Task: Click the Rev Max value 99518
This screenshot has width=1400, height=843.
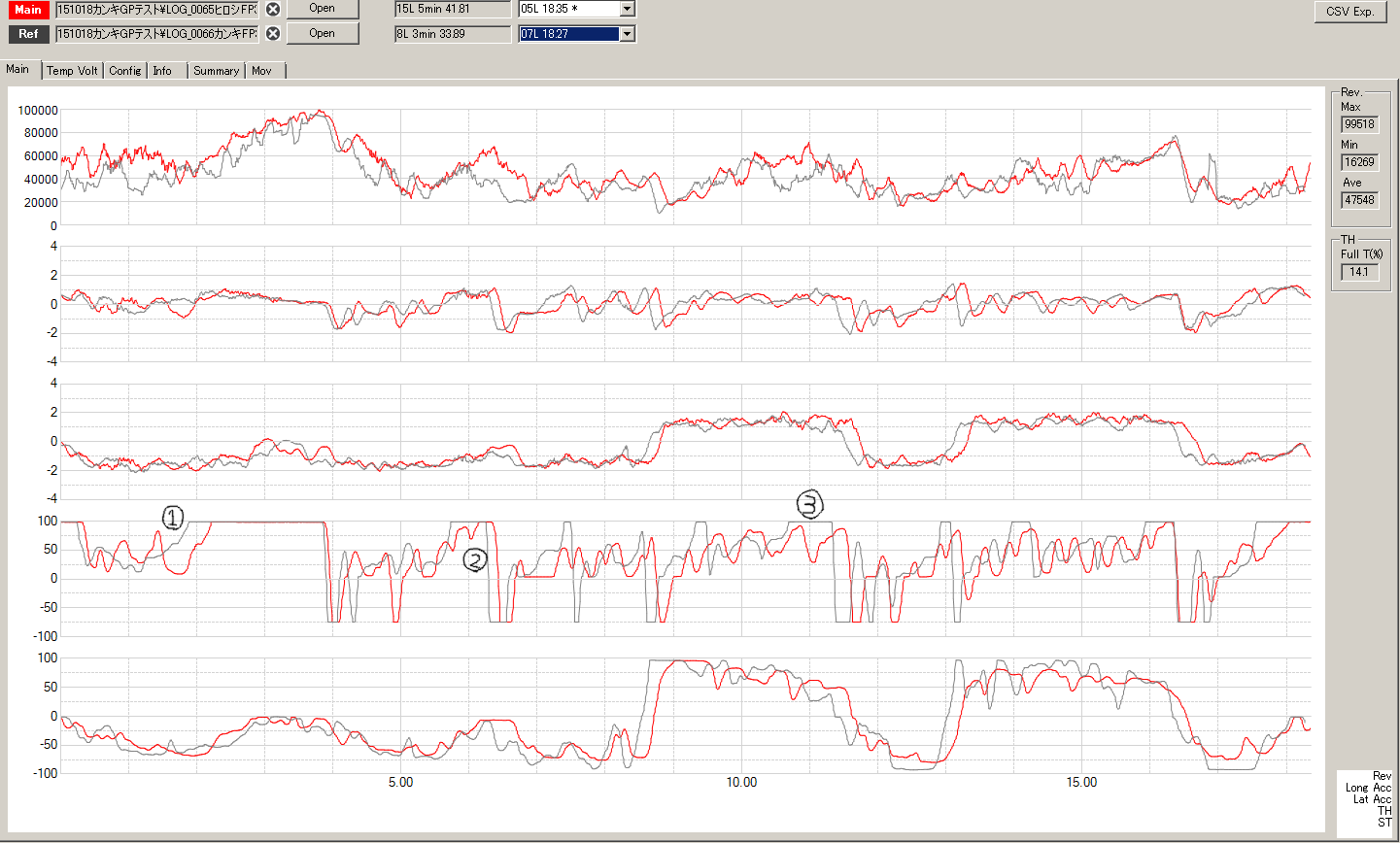Action: pos(1359,124)
